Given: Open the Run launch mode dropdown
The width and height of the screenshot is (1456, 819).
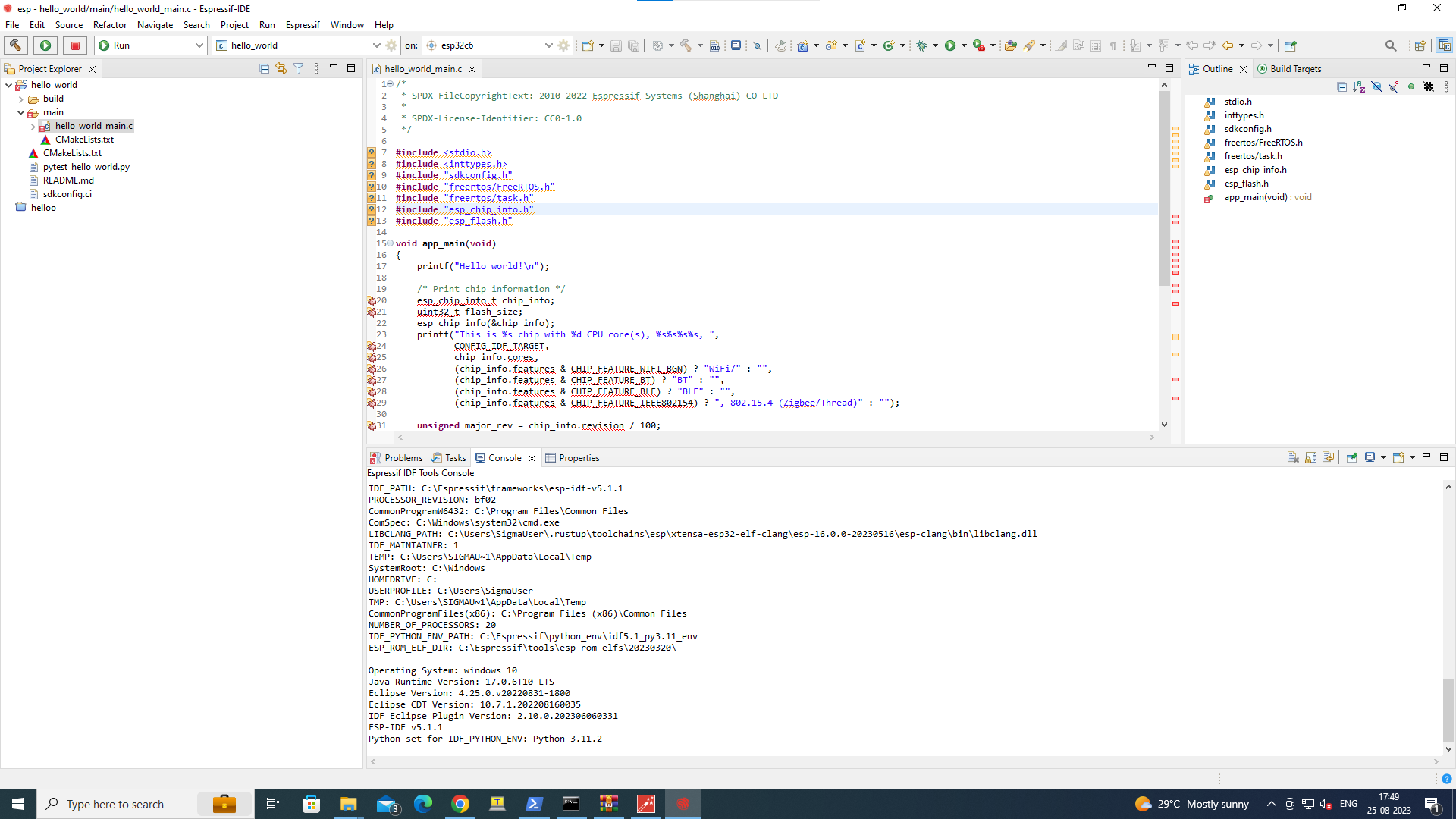Looking at the screenshot, I should pos(199,45).
